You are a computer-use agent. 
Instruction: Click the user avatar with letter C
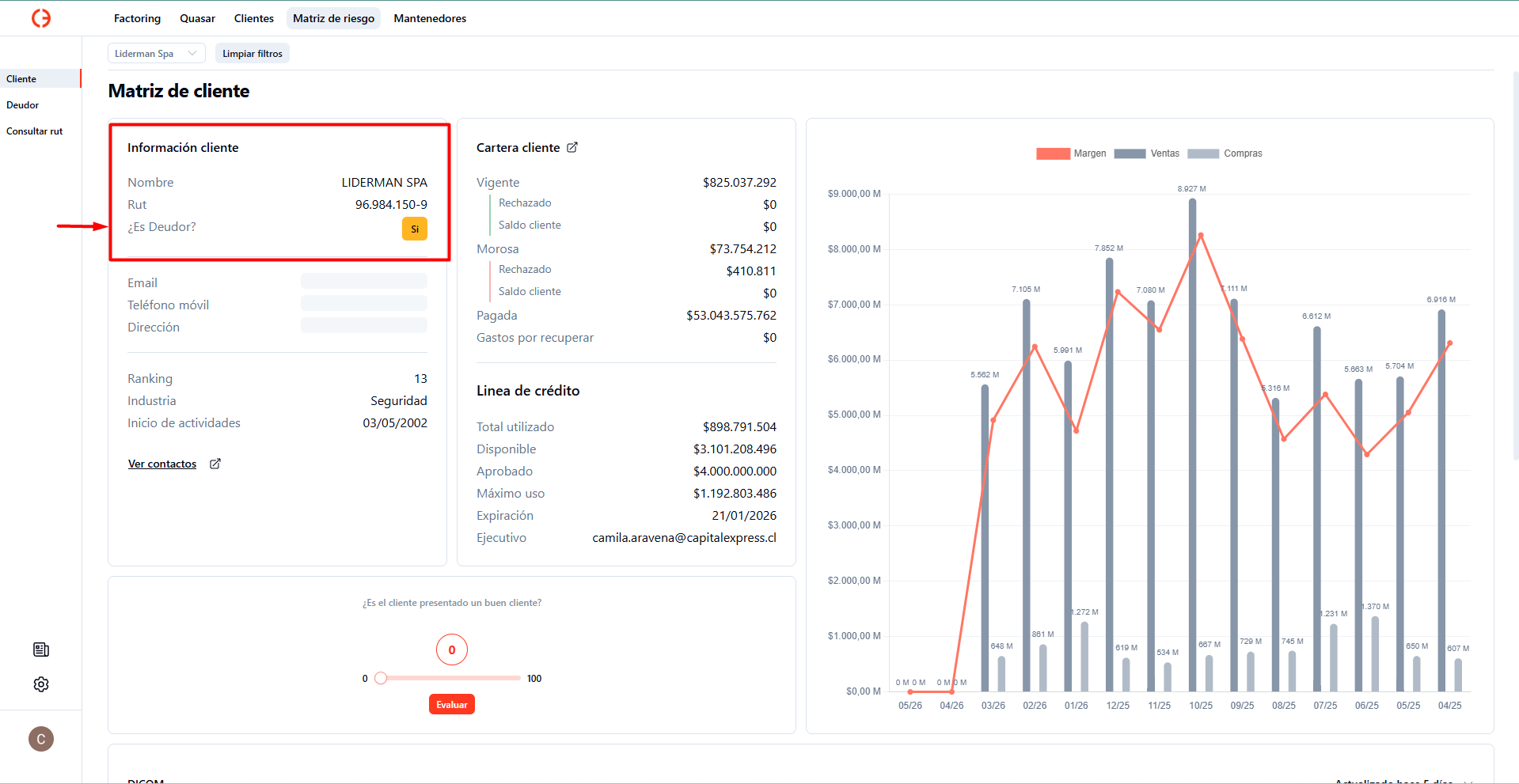[x=41, y=739]
